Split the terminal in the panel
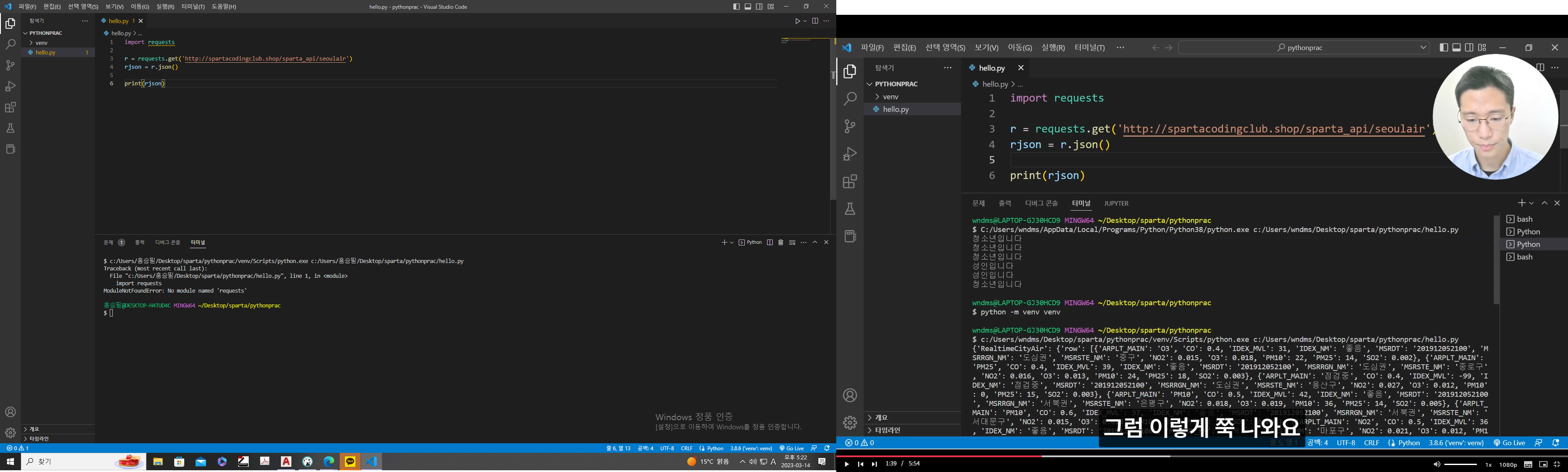This screenshot has height=472, width=1568. coord(770,243)
